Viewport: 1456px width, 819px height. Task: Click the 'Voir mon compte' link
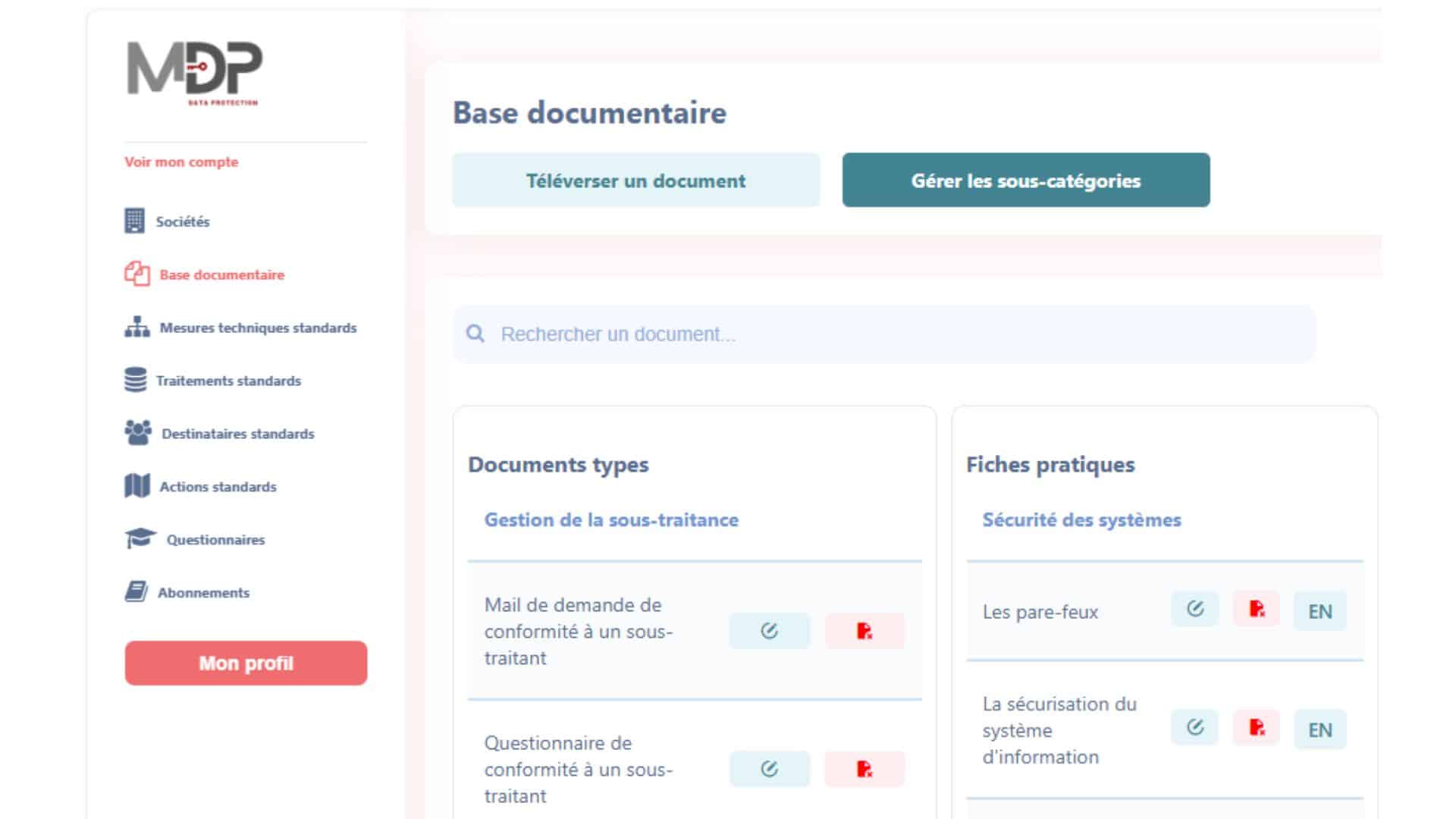tap(182, 161)
